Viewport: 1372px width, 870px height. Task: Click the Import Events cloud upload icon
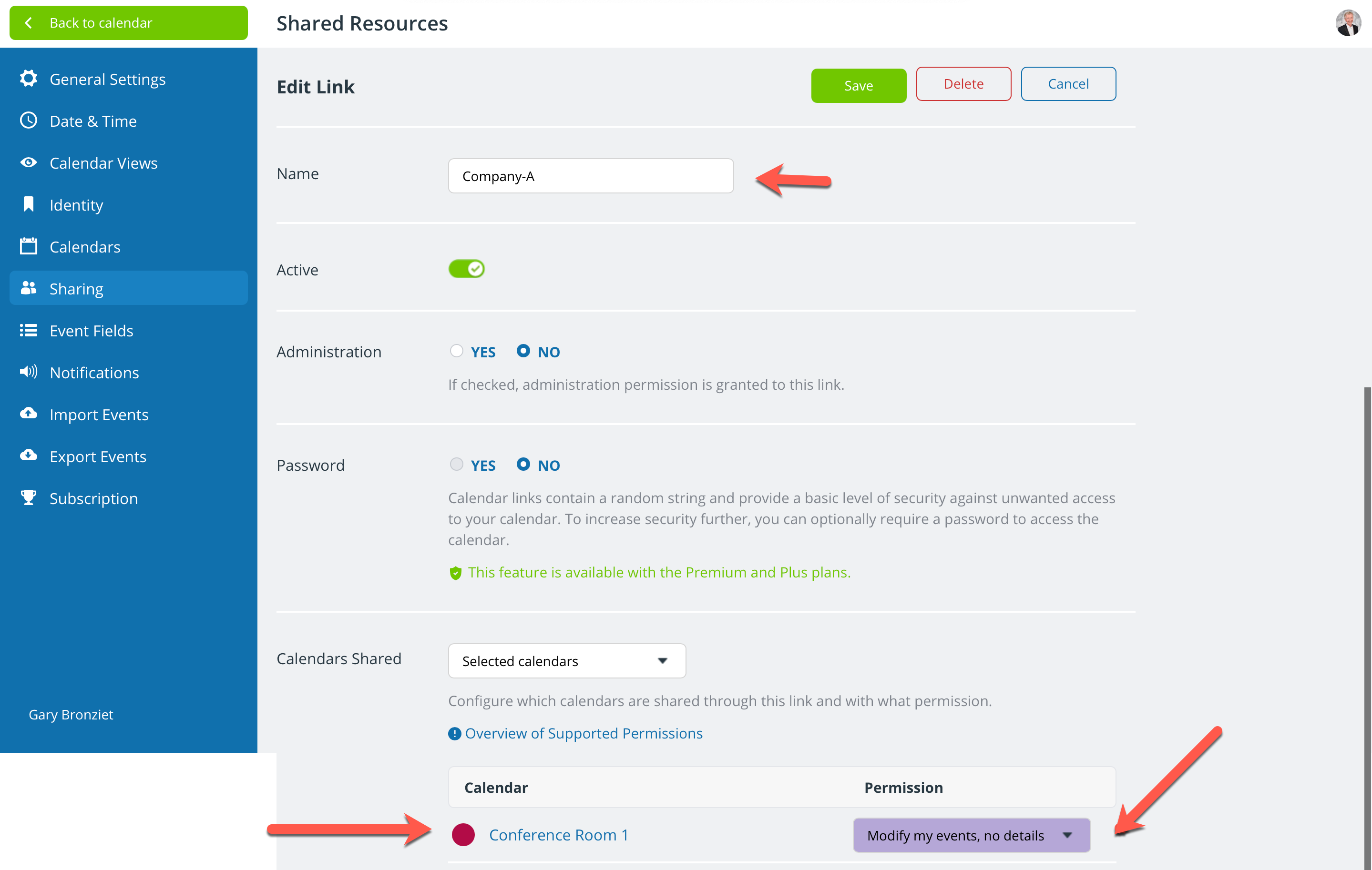(x=29, y=414)
